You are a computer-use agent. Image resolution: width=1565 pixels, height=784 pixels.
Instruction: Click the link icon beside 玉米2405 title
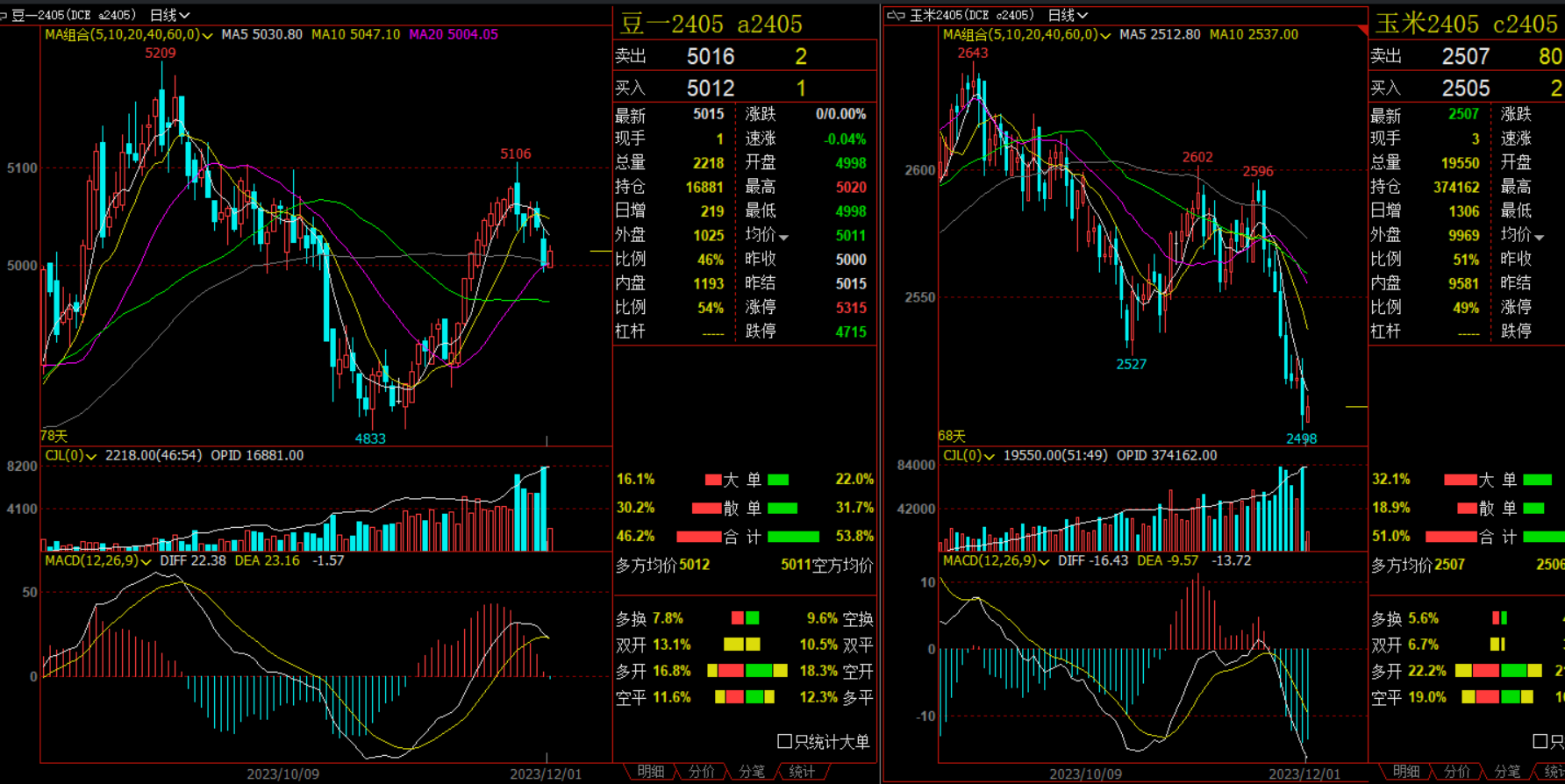tap(896, 15)
